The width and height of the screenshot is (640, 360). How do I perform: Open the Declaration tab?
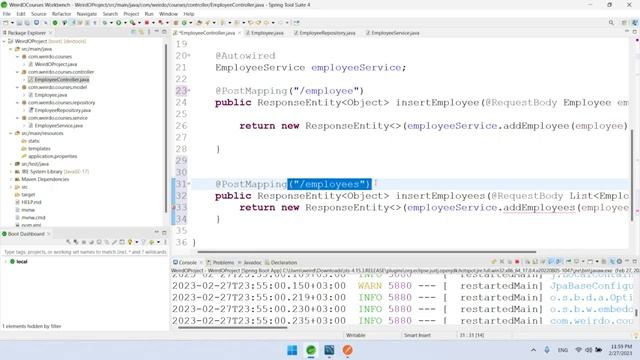tap(281, 262)
